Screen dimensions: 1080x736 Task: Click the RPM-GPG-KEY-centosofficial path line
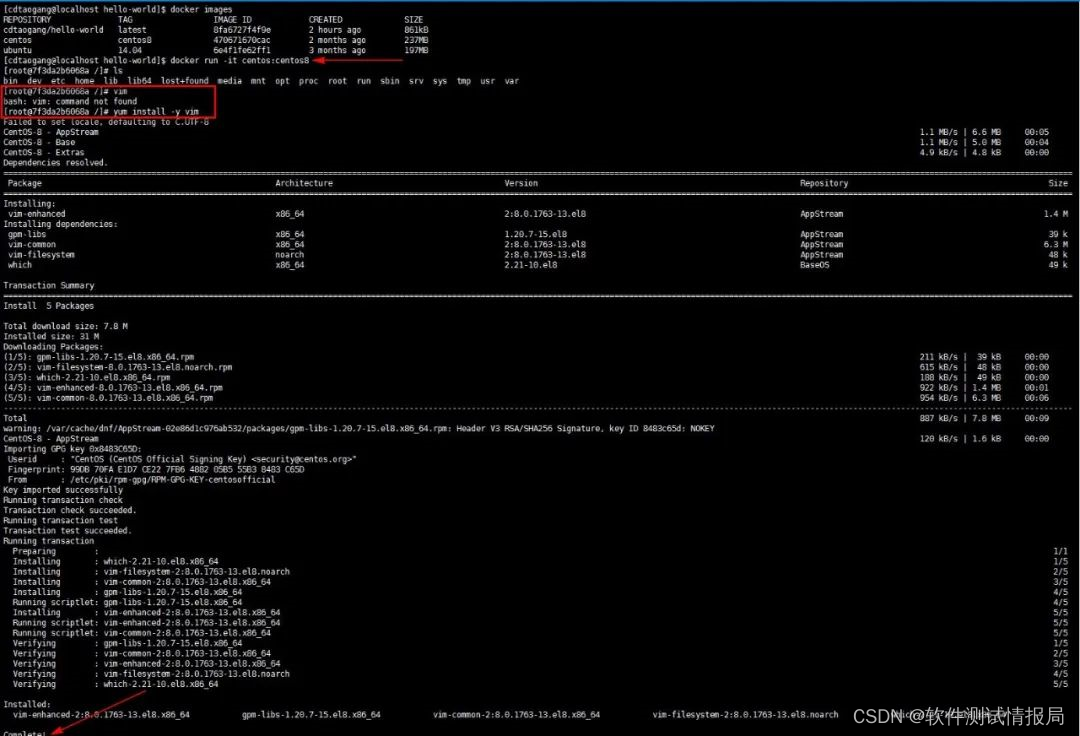[x=141, y=480]
